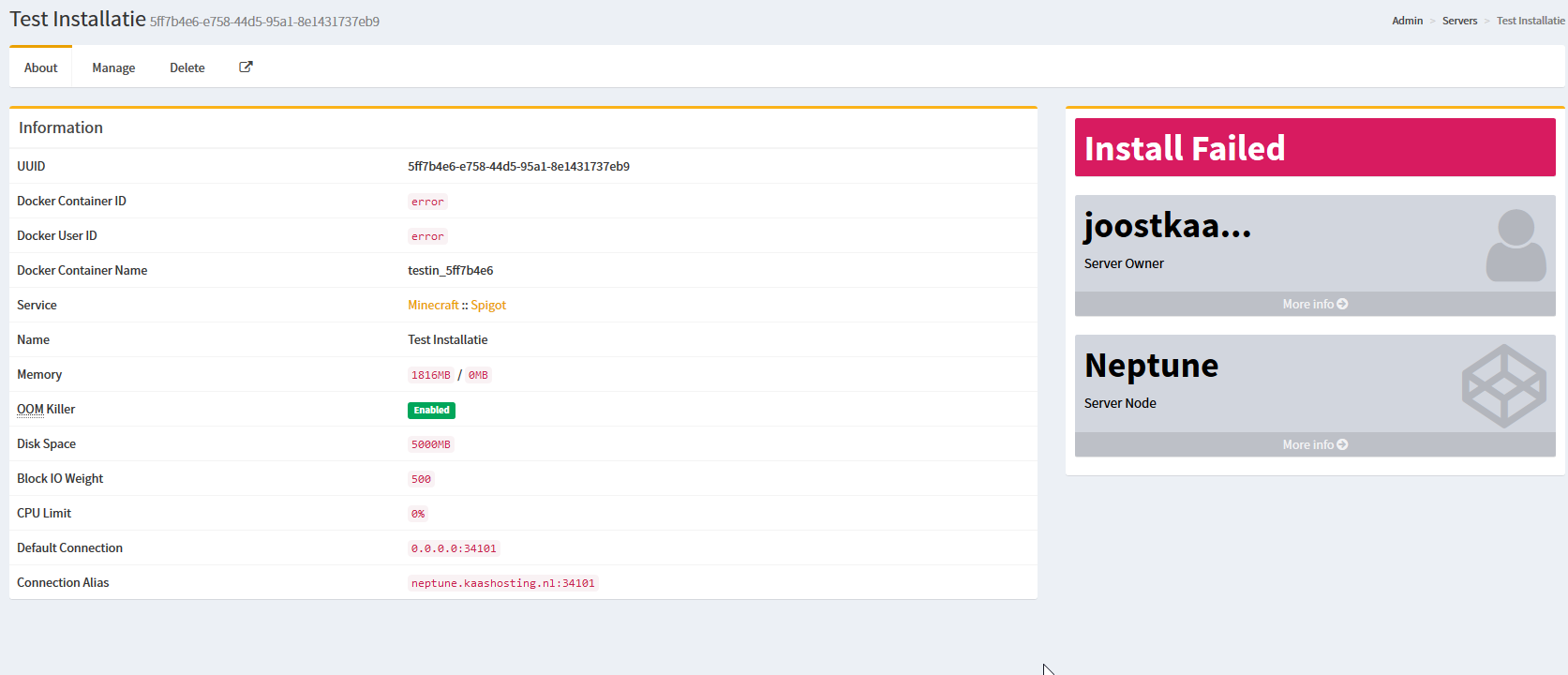Click the OOM Killer Enabled badge

(431, 410)
